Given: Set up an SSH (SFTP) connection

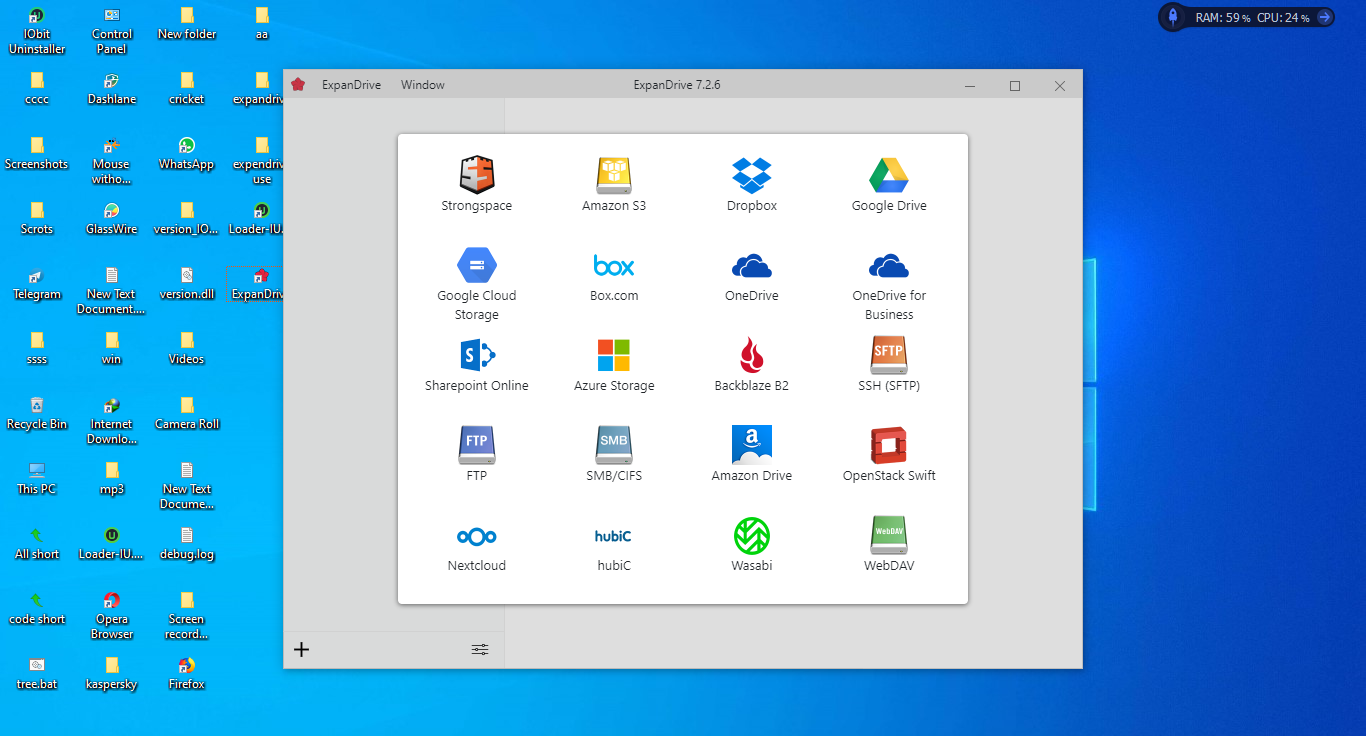Looking at the screenshot, I should point(889,365).
